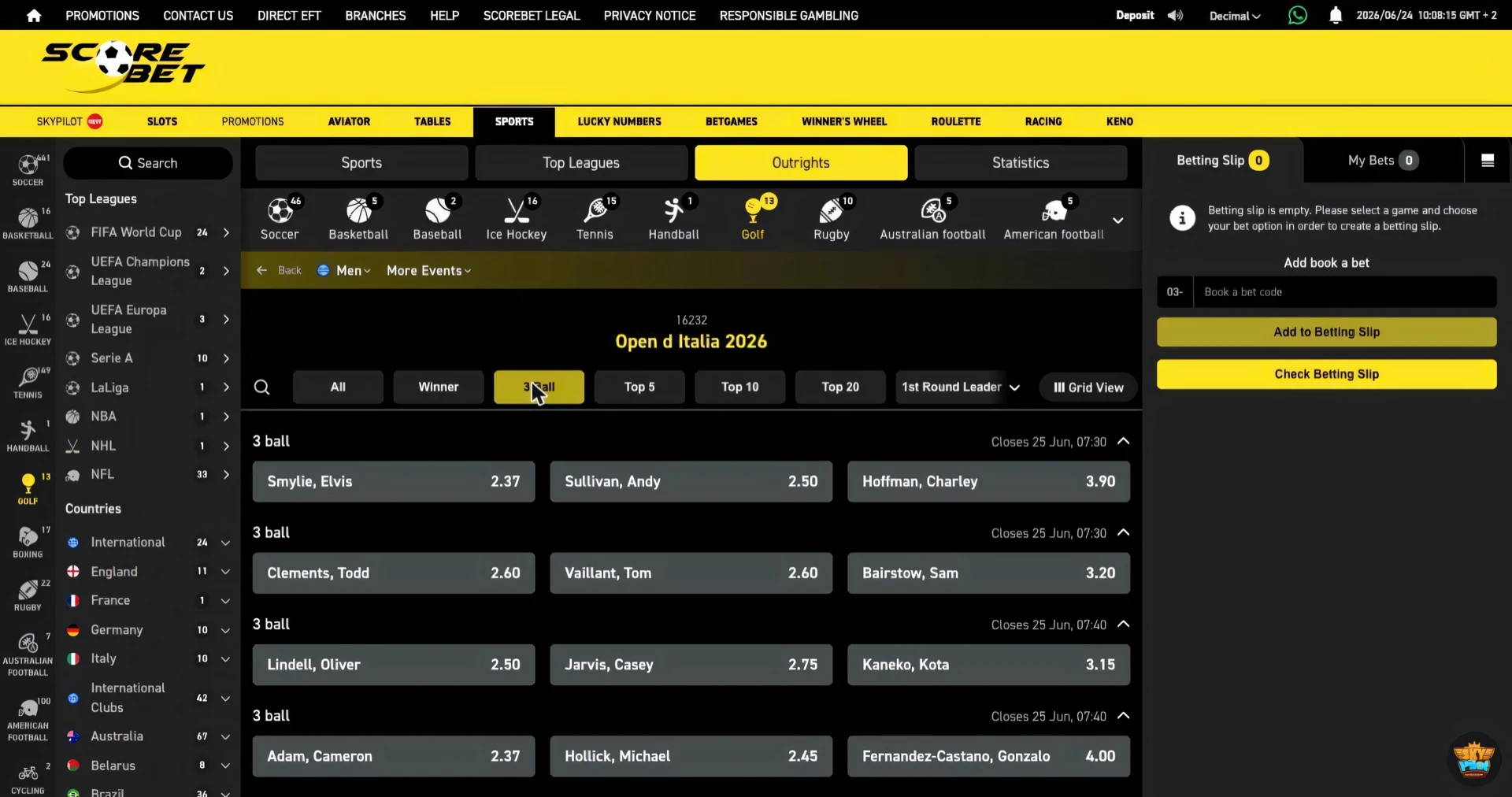
Task: Filter markets by Top 10
Action: point(740,387)
